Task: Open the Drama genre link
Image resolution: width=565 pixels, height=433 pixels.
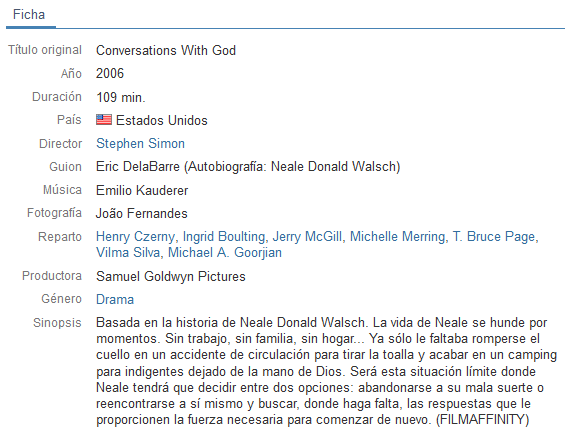Action: [x=115, y=299]
